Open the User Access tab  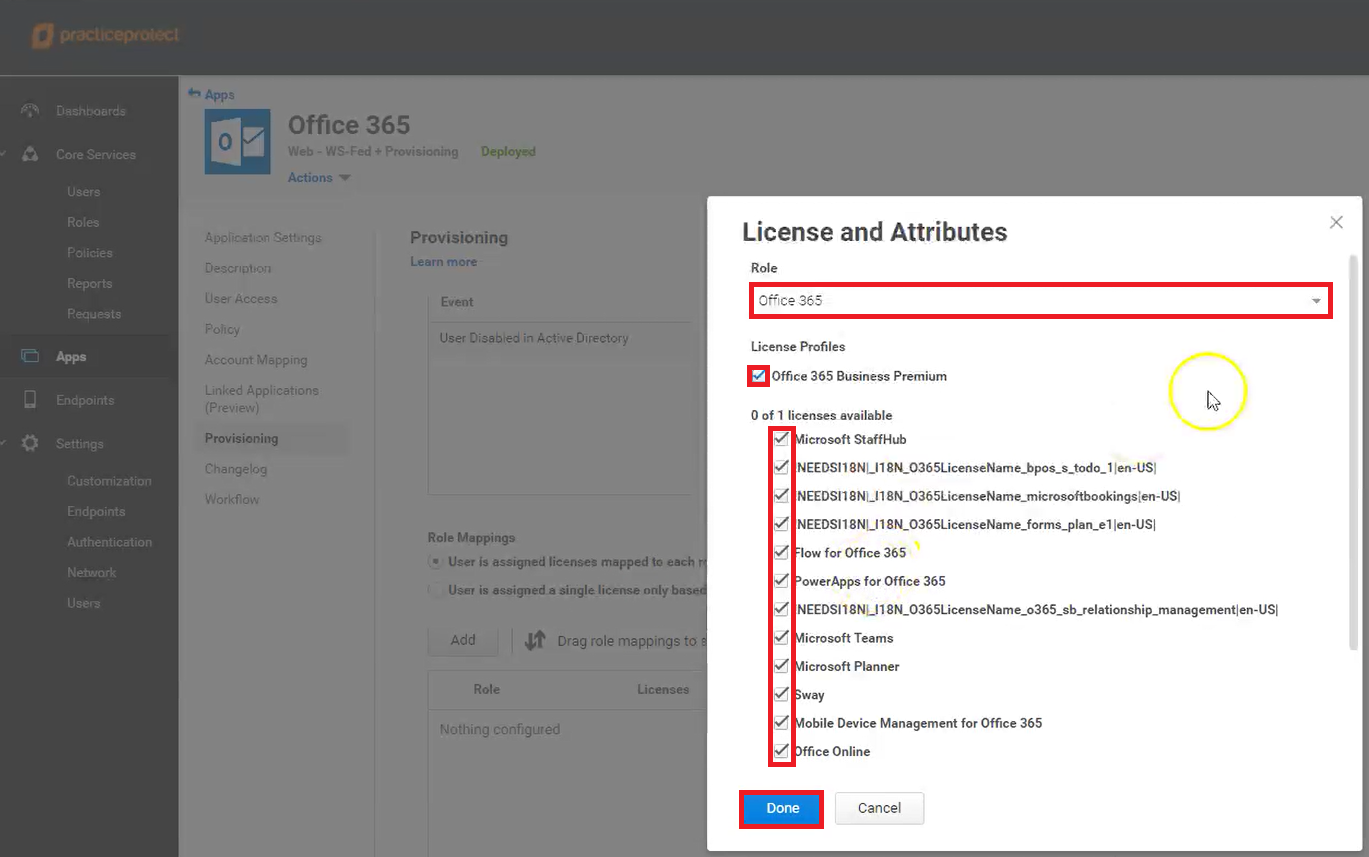(241, 298)
